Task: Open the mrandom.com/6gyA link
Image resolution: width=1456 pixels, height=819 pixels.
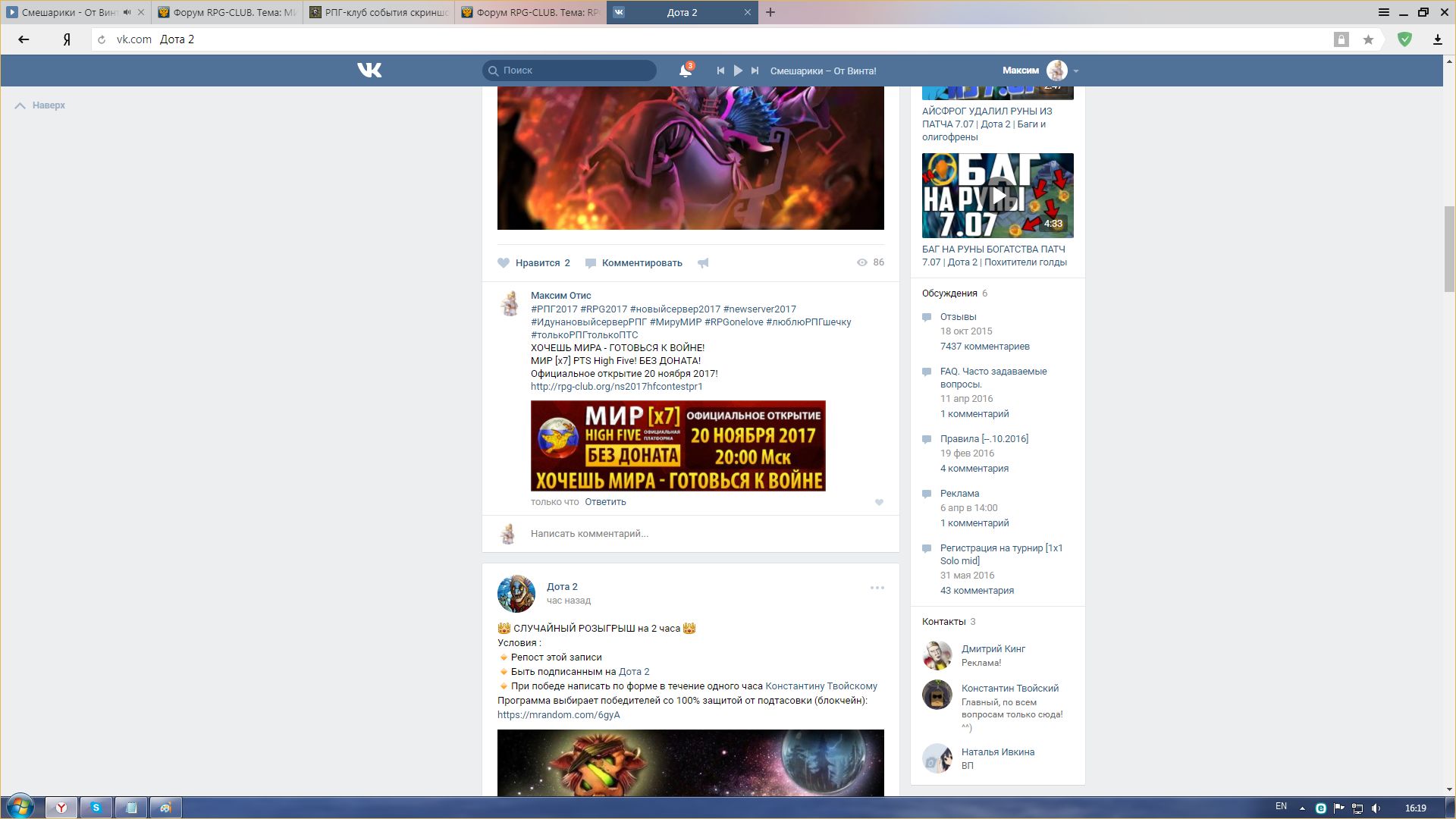Action: 559,715
